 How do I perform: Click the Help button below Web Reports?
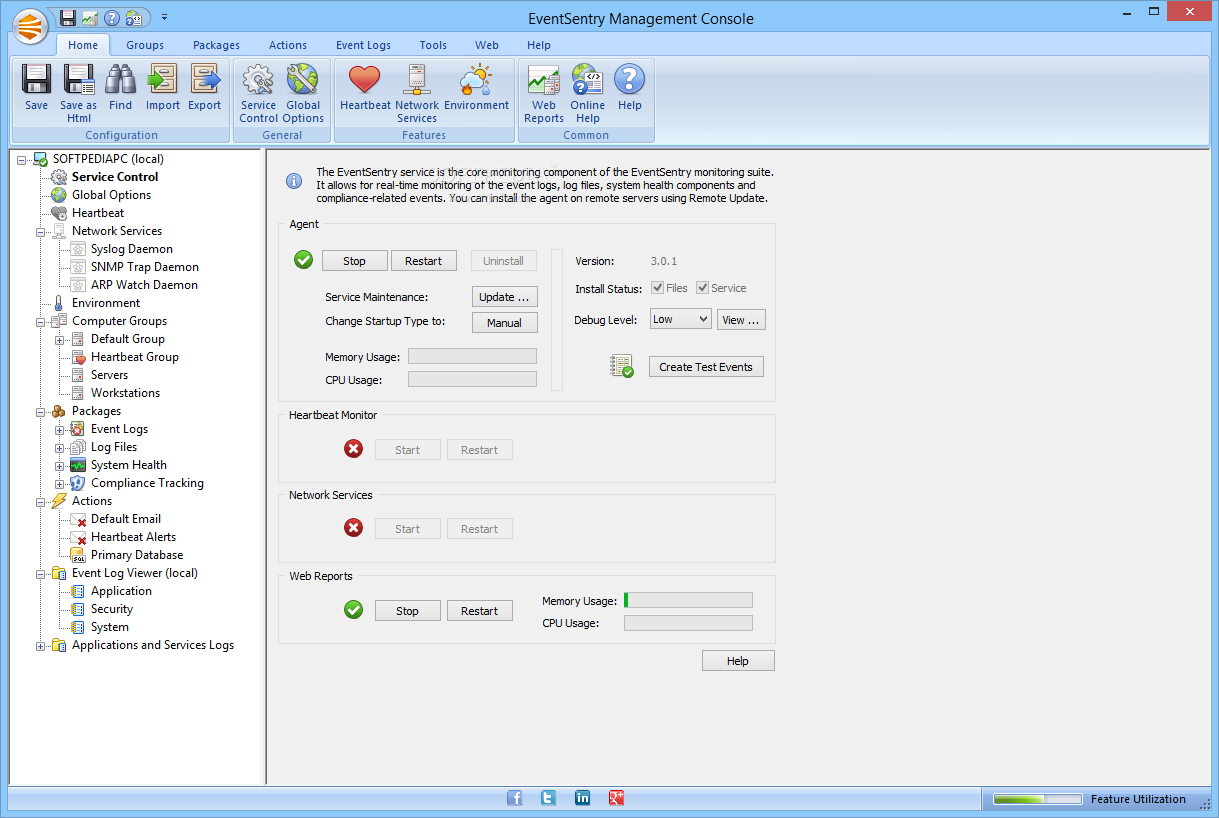(738, 661)
